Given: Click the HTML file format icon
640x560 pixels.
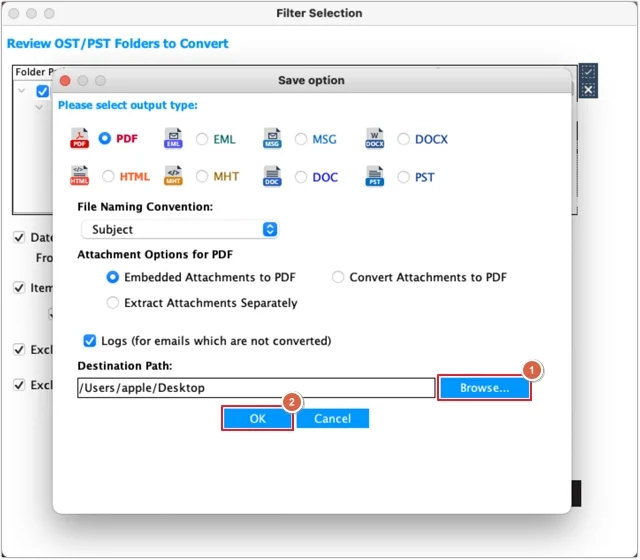Looking at the screenshot, I should pyautogui.click(x=79, y=176).
